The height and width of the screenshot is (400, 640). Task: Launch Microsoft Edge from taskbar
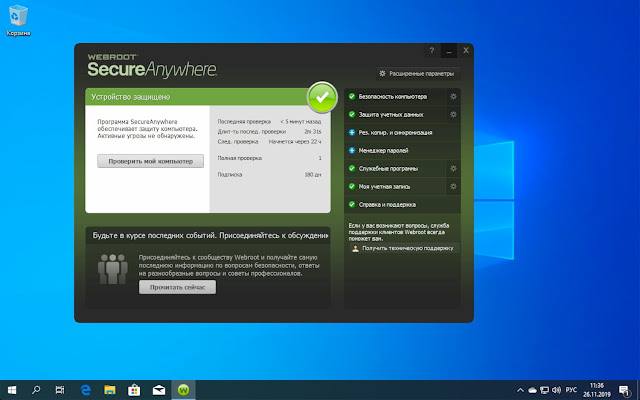coord(85,390)
